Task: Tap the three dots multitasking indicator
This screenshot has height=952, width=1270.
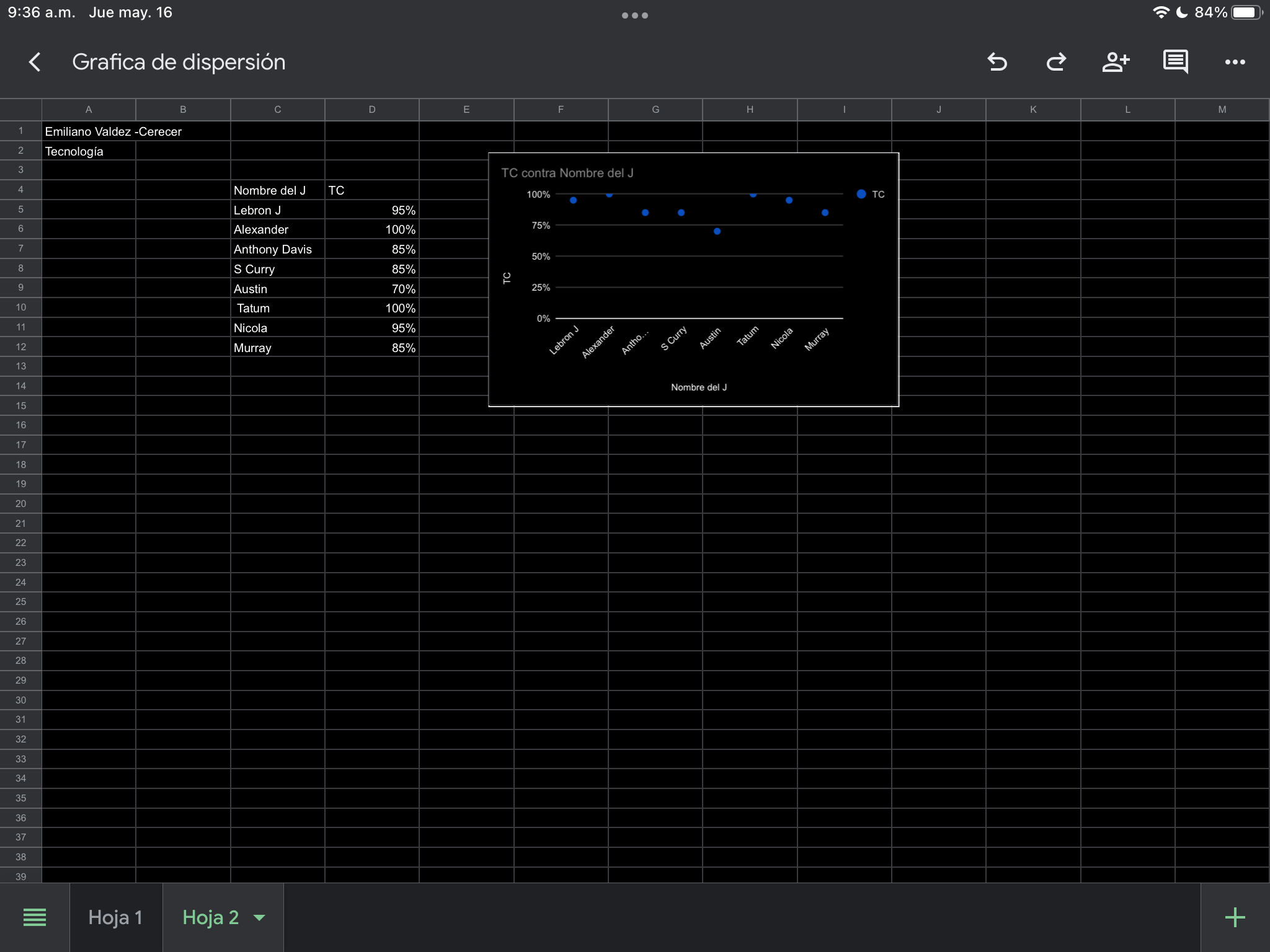Action: click(634, 15)
